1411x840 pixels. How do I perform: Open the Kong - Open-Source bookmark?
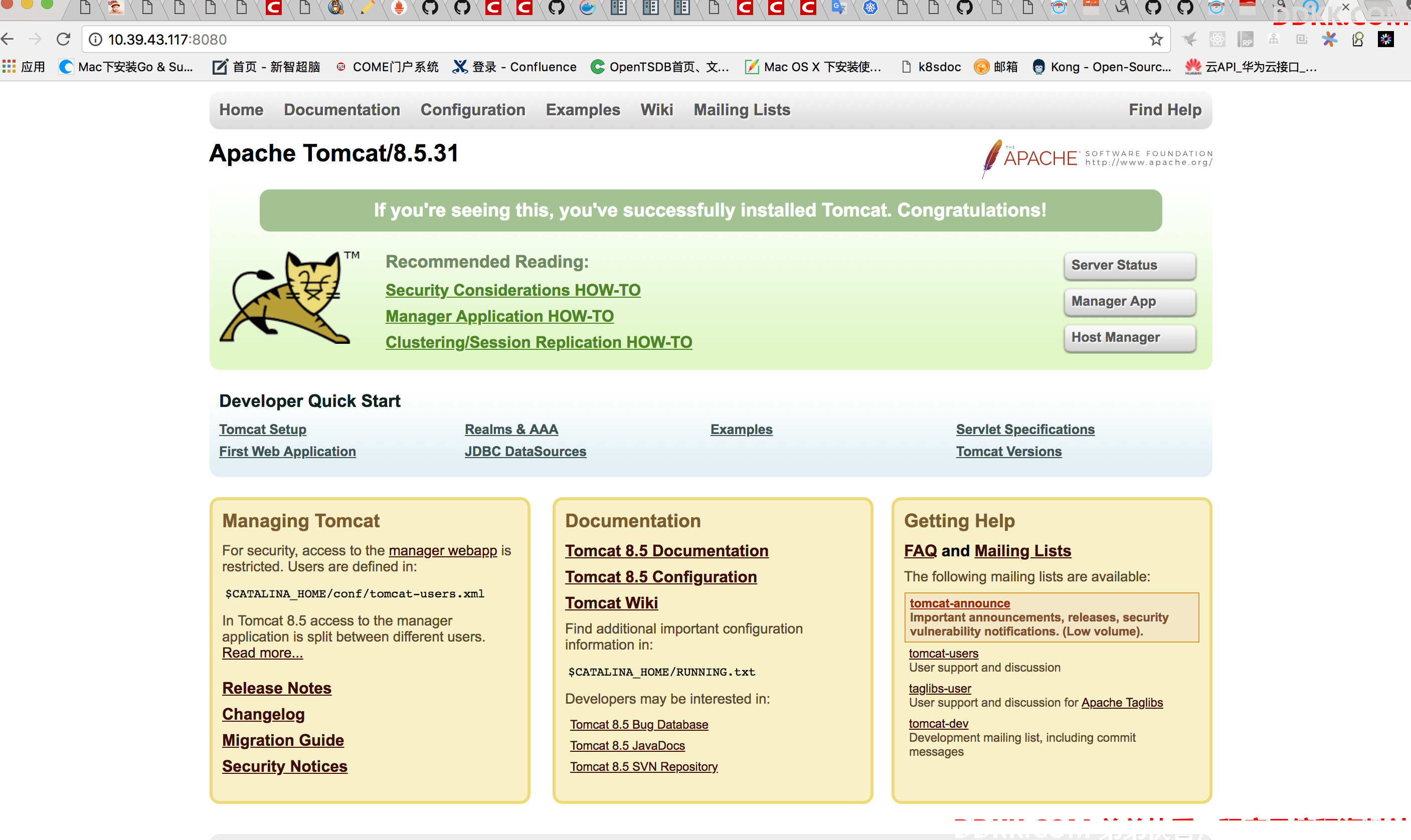(x=1101, y=67)
